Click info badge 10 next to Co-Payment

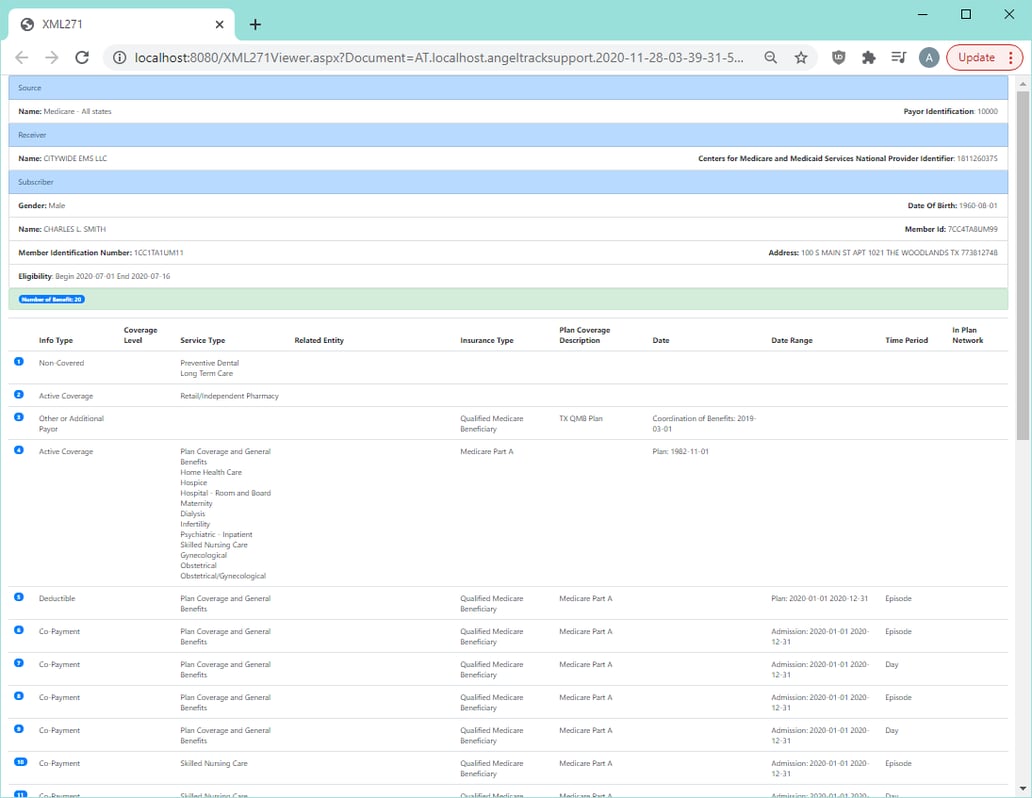click(x=18, y=763)
